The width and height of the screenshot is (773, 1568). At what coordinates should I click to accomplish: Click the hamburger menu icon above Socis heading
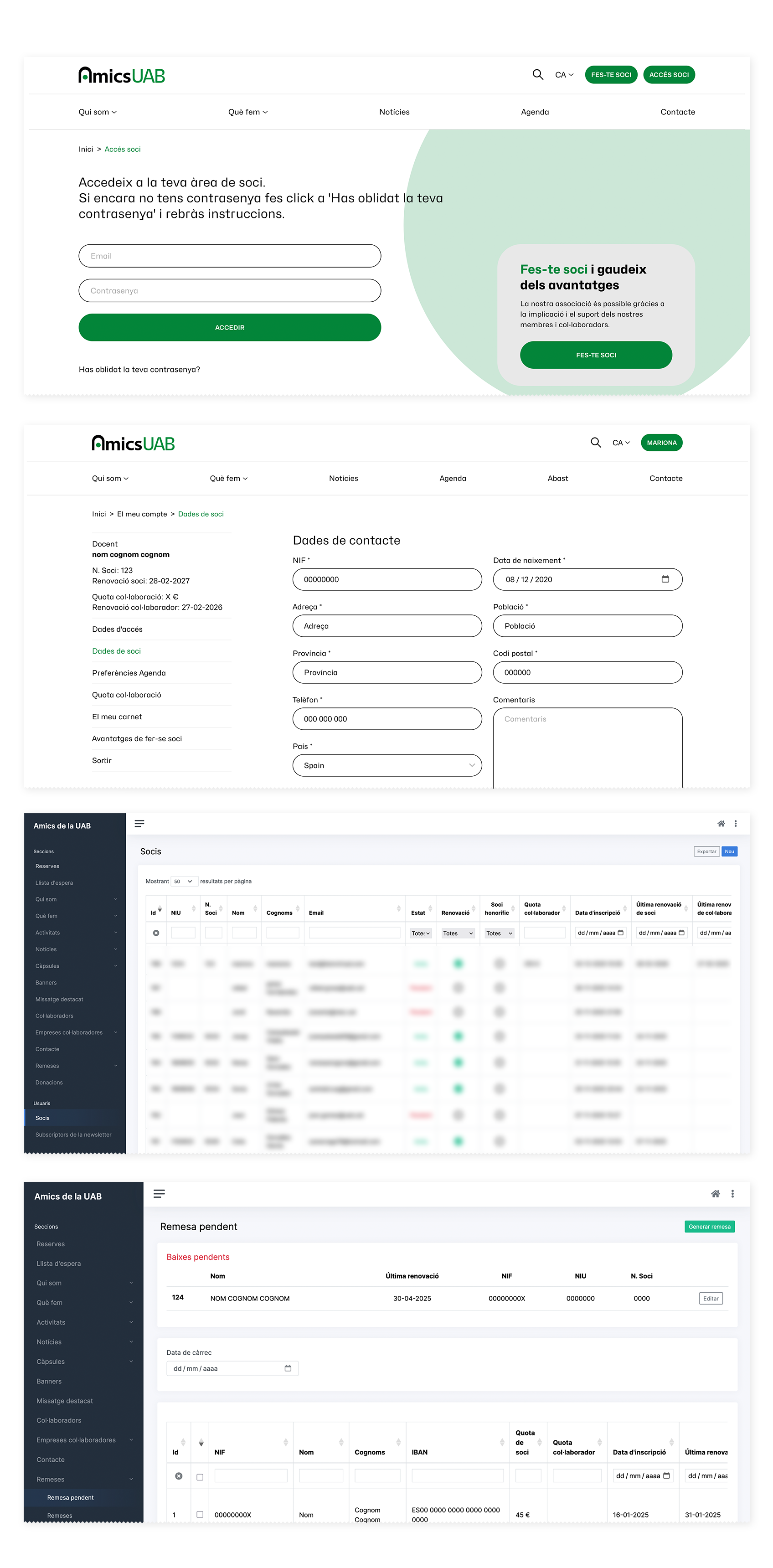pyautogui.click(x=139, y=824)
